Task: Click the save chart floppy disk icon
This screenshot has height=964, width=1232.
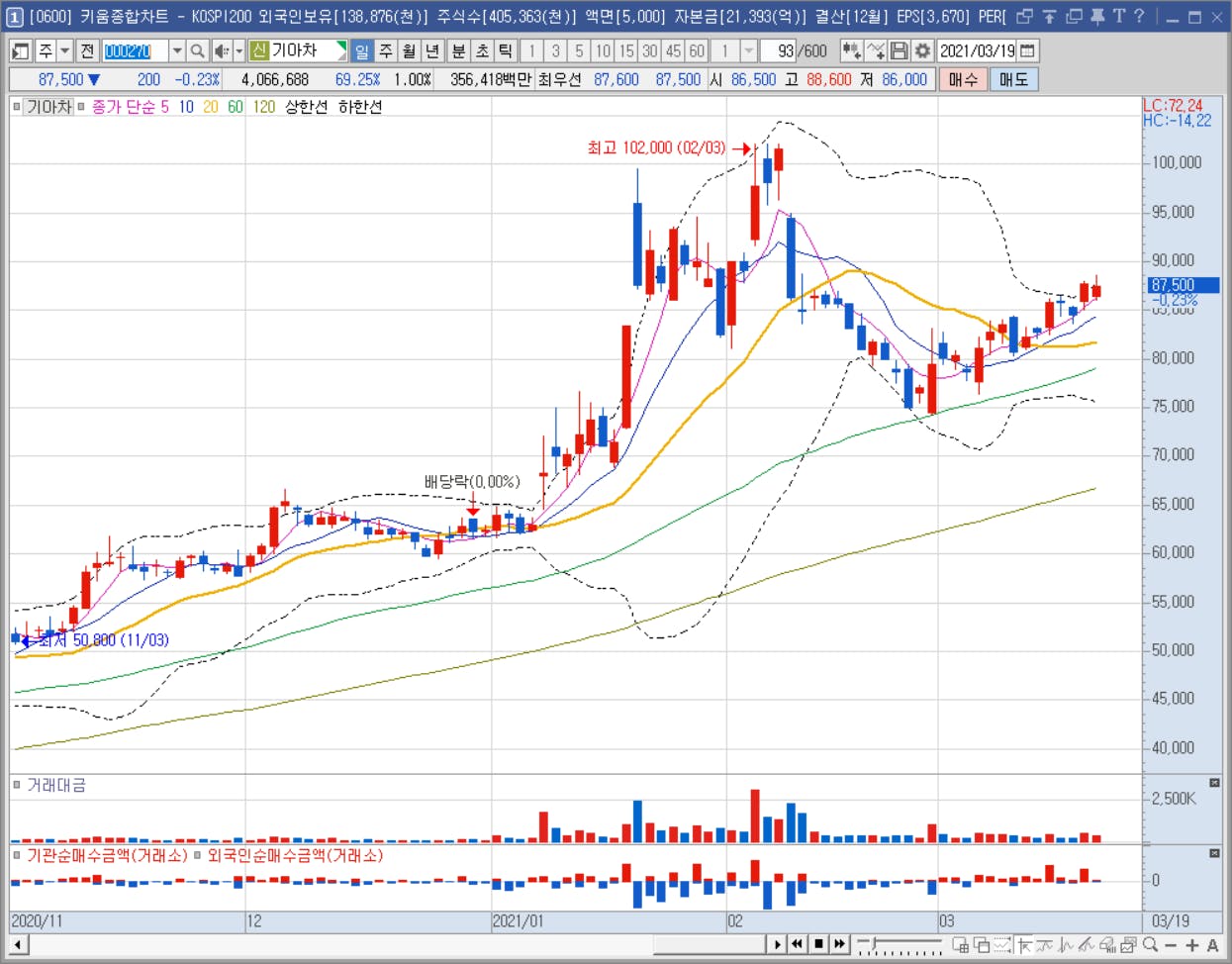Action: 899,50
